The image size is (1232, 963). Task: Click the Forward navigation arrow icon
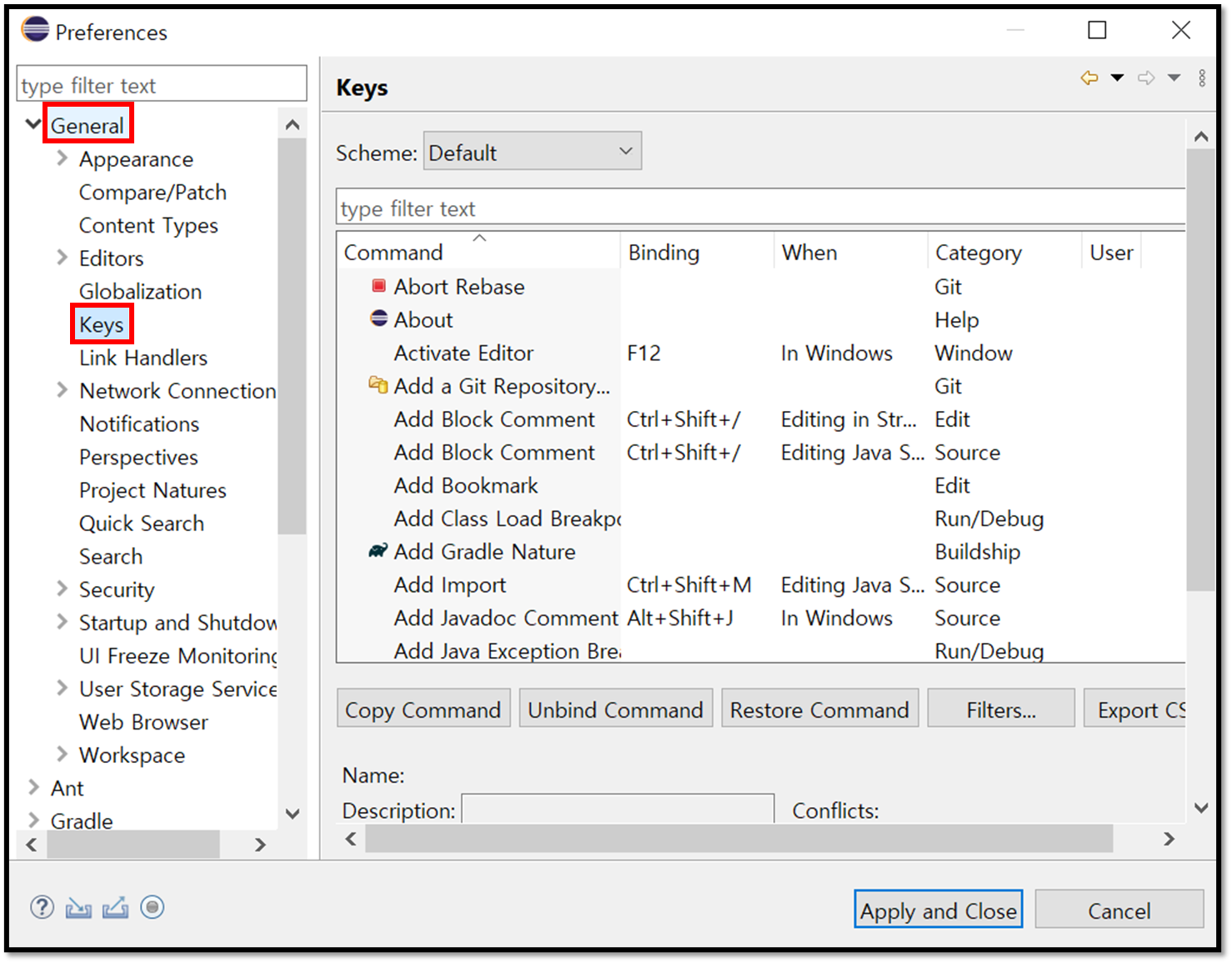pyautogui.click(x=1146, y=78)
